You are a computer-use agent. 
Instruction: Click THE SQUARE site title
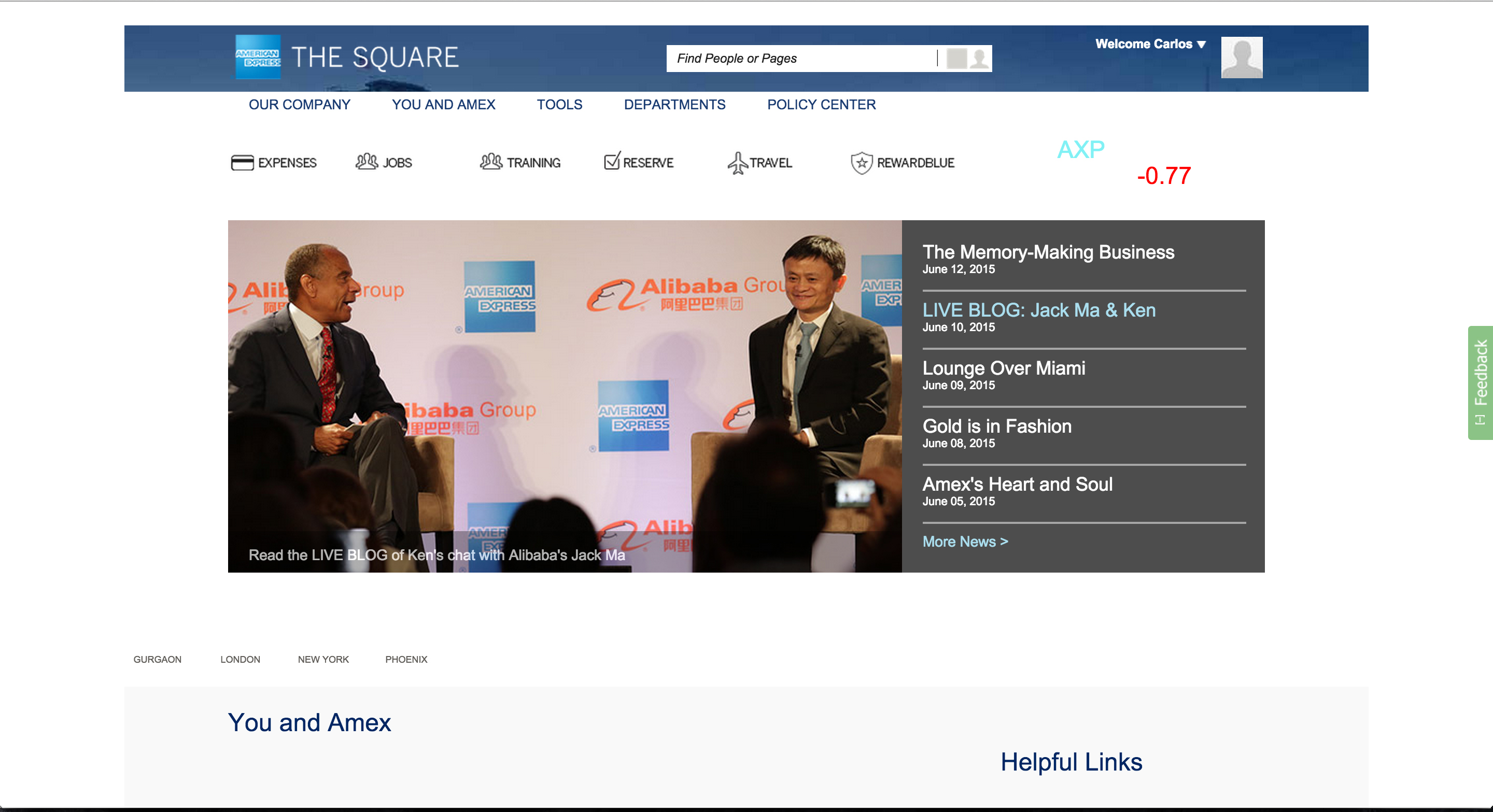pyautogui.click(x=375, y=58)
